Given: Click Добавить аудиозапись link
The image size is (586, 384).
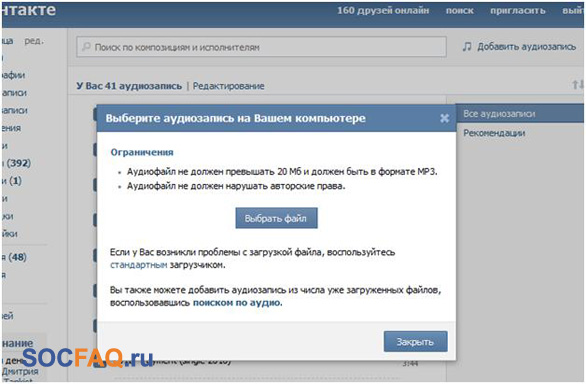Looking at the screenshot, I should pos(526,47).
